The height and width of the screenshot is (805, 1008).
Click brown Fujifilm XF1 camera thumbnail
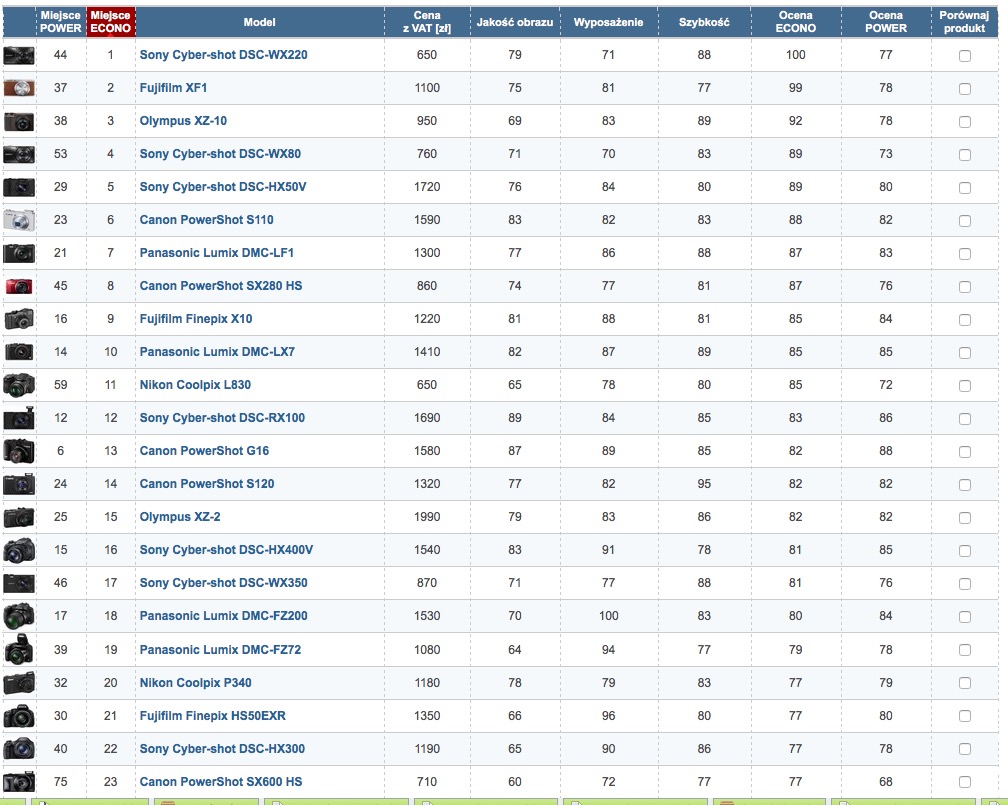coord(19,88)
